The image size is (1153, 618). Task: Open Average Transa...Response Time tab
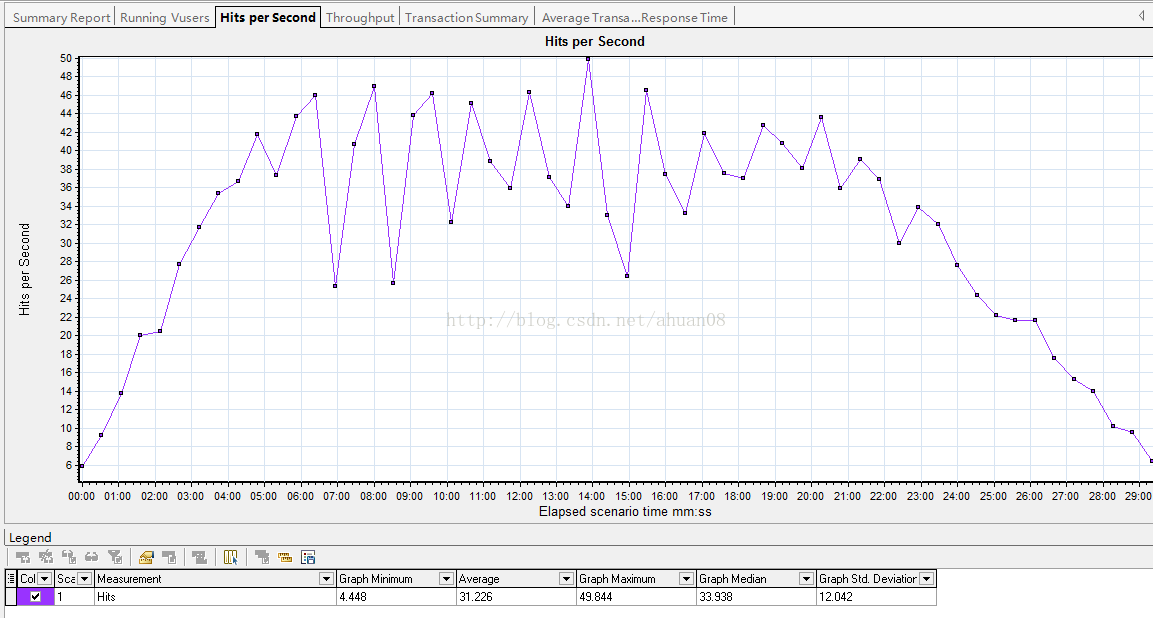pos(635,18)
